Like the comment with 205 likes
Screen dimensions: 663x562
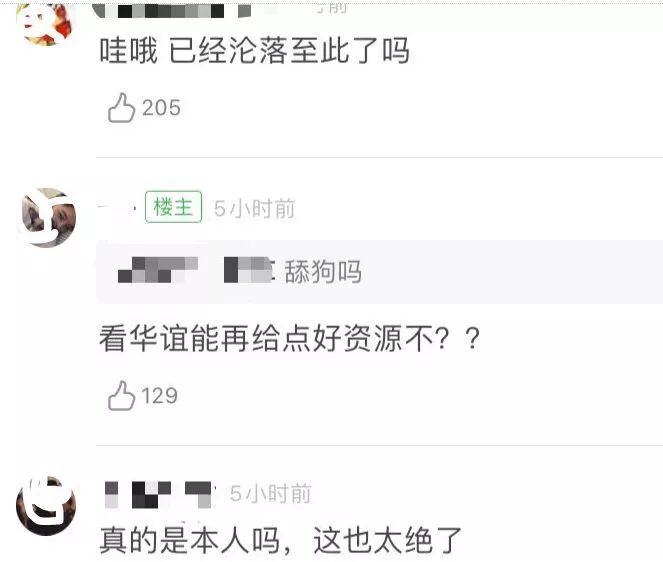pyautogui.click(x=121, y=108)
